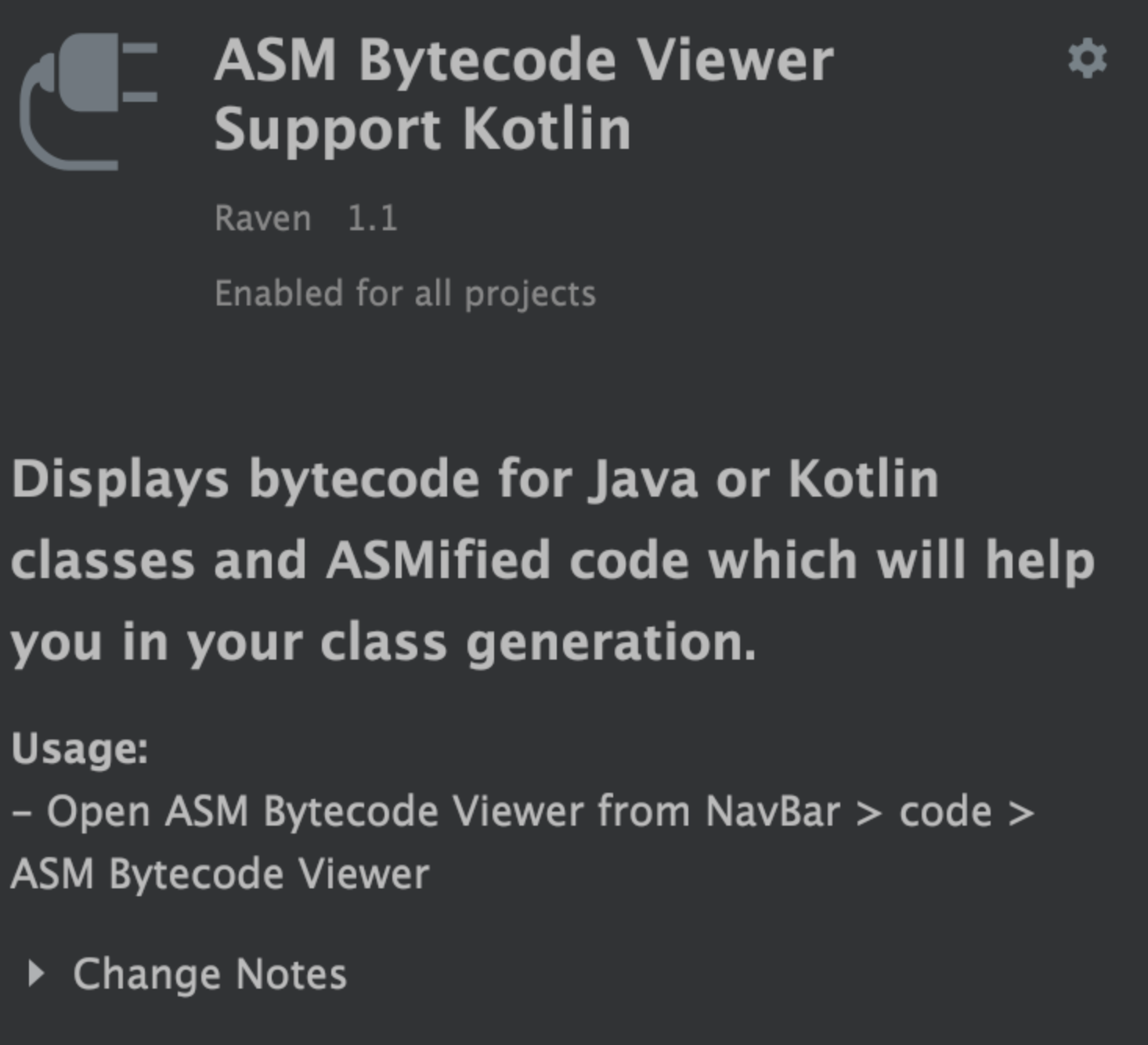Click the final ASM Bytecode Viewer usage line
This screenshot has width=1148, height=1045.
click(220, 874)
